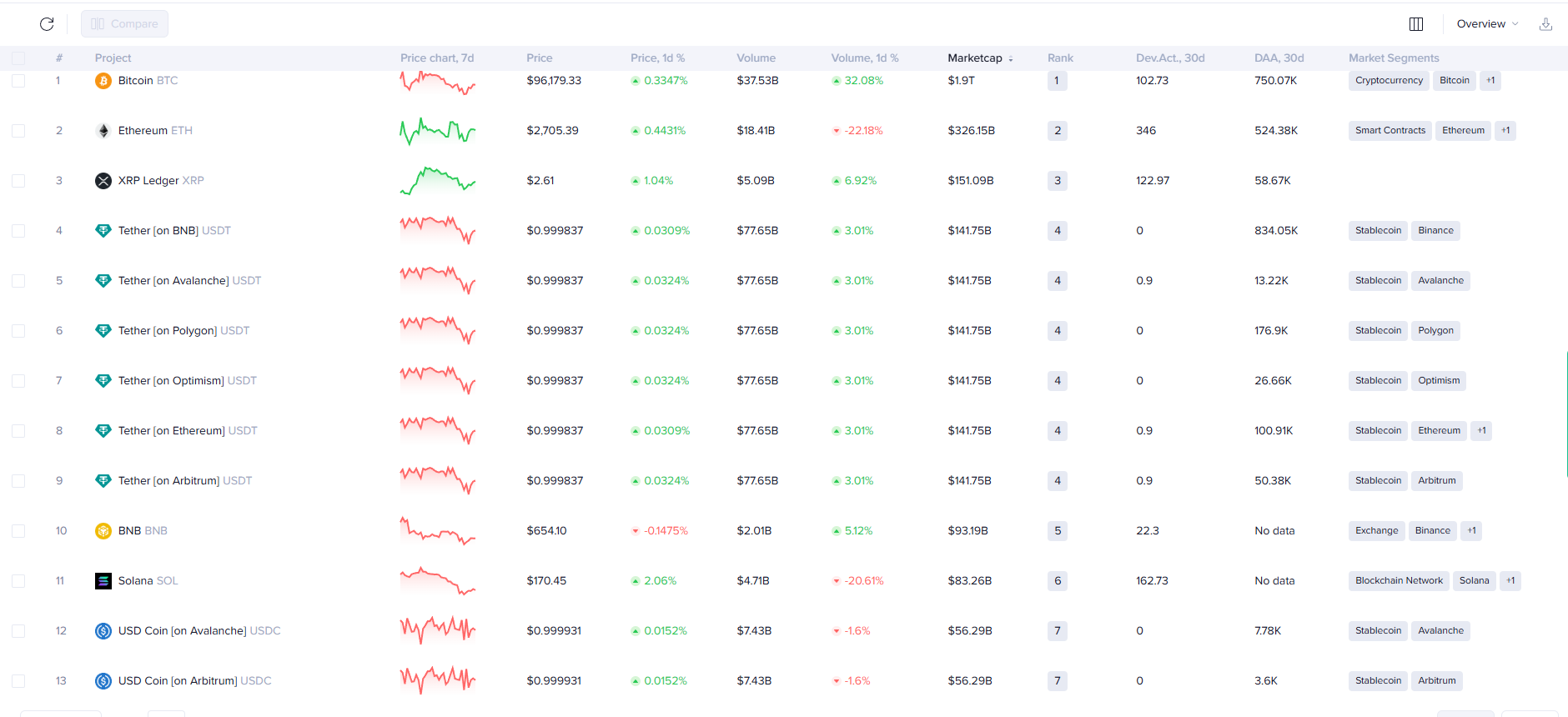Expand +1 segments for Tether [on Ethereum]
Image resolution: width=1568 pixels, height=717 pixels.
click(x=1481, y=431)
